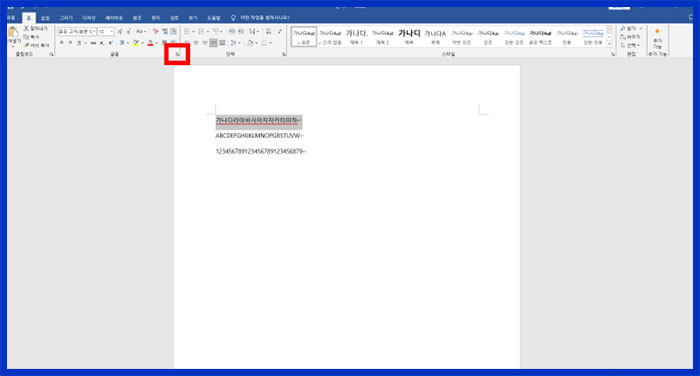Click the line 'ABCDEFGHIJKLMNOPQRSTUVW' in the document
The width and height of the screenshot is (700, 376).
259,135
